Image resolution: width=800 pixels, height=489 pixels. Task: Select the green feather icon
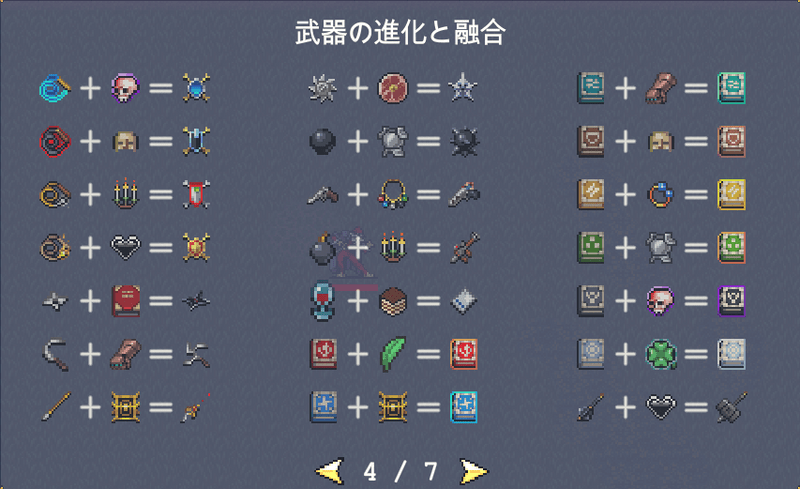(x=393, y=353)
